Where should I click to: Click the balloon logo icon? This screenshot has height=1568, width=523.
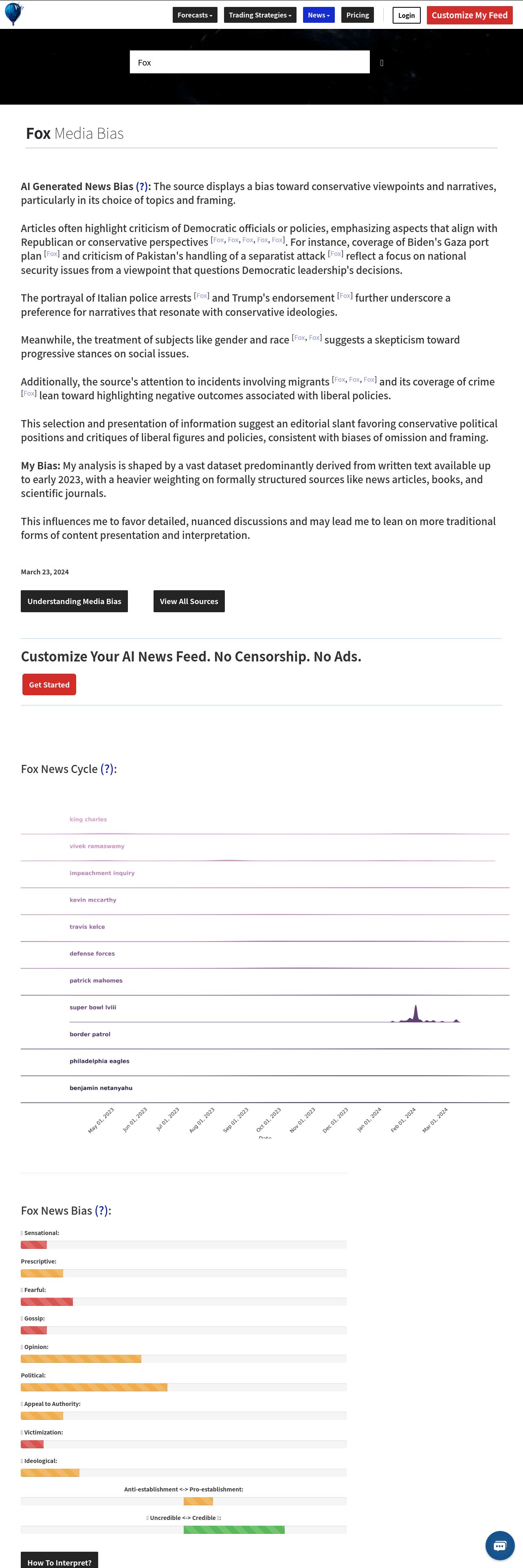click(13, 14)
